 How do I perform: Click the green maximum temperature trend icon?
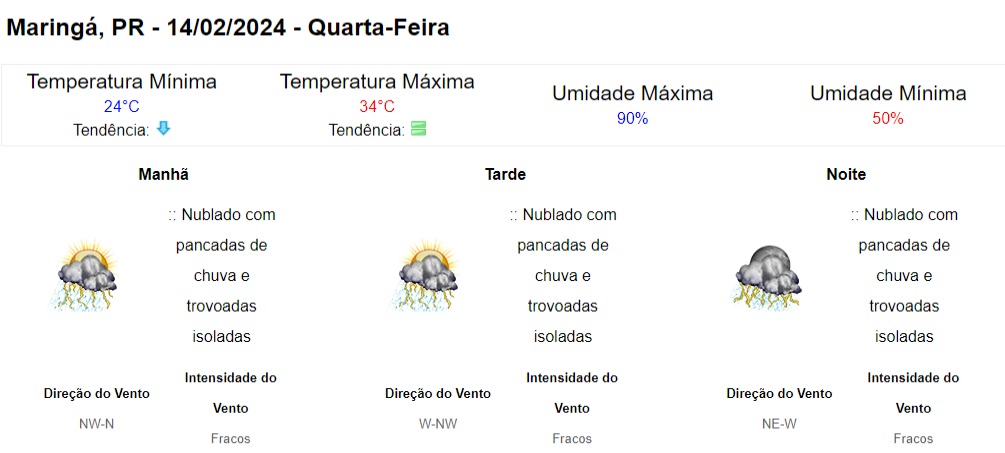tap(418, 129)
